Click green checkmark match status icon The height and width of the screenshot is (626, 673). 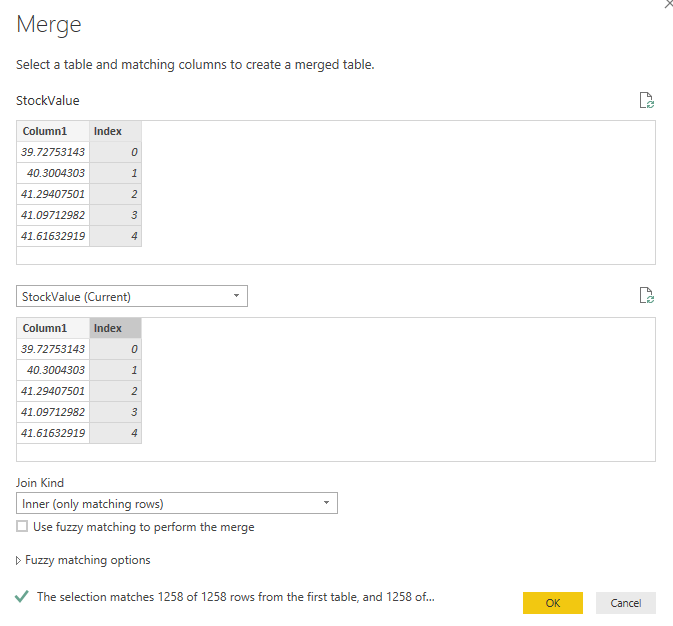pos(21,596)
